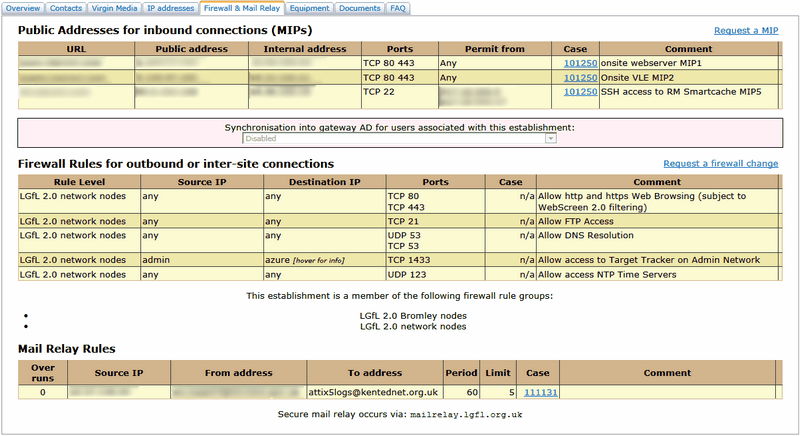
Task: Click 'Allow access NTP Time Servers' comment
Action: [x=607, y=274]
